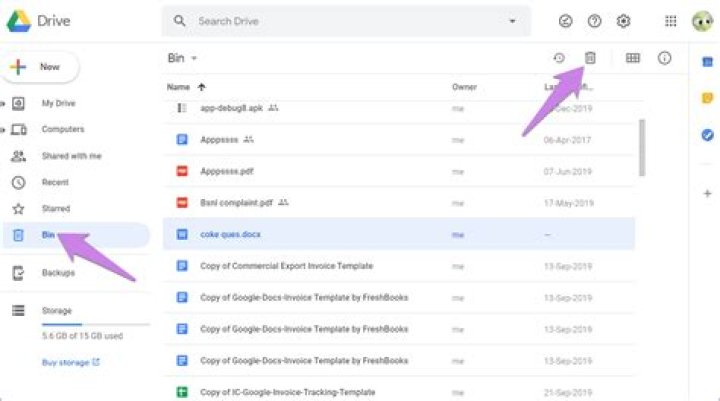This screenshot has height=401, width=720.
Task: Expand the Computers tree item
Action: pos(4,129)
